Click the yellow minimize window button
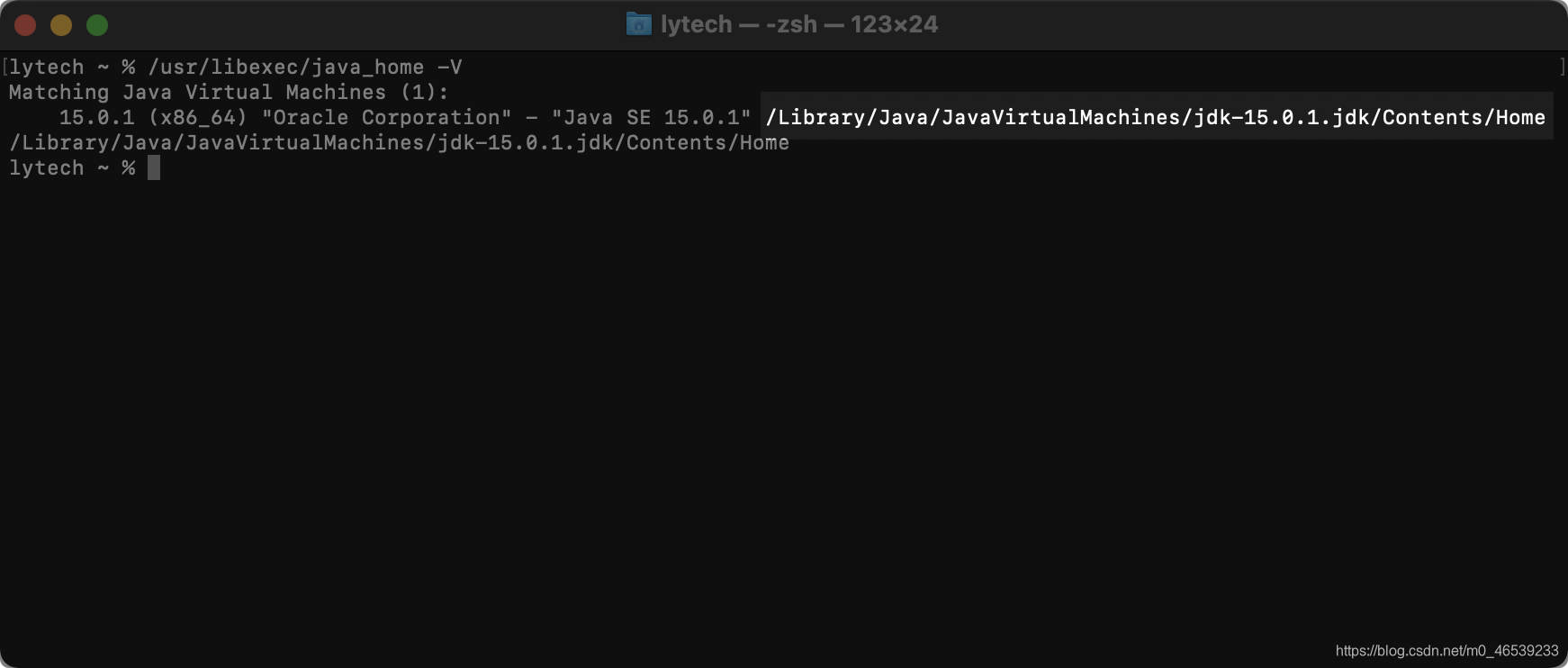This screenshot has width=1568, height=668. pyautogui.click(x=61, y=25)
